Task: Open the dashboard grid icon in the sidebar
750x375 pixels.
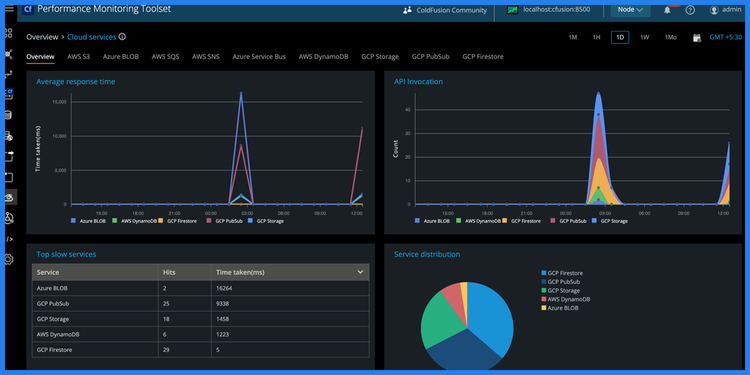Action: coord(9,33)
